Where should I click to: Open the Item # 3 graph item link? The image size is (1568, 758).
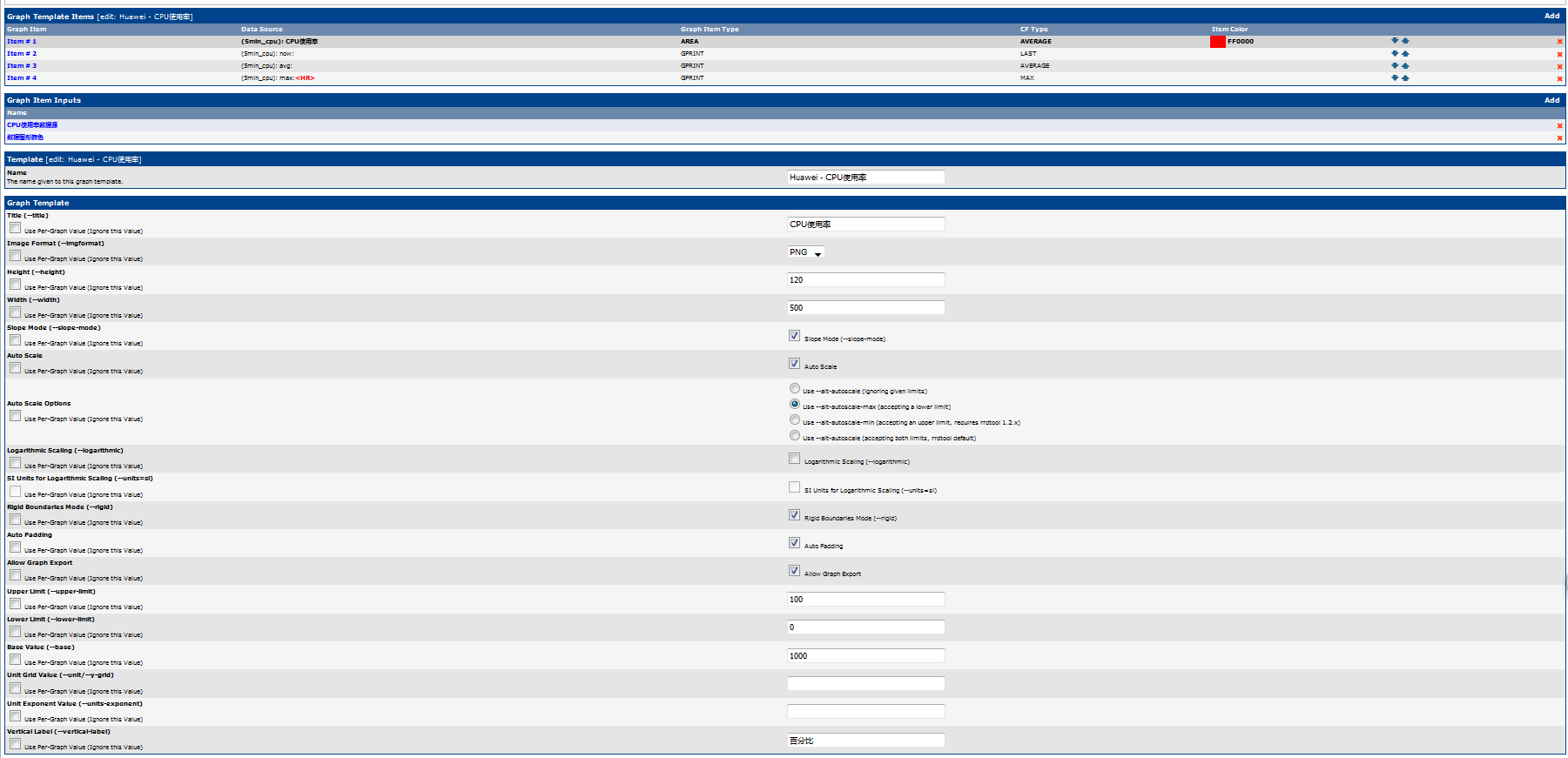pos(22,66)
